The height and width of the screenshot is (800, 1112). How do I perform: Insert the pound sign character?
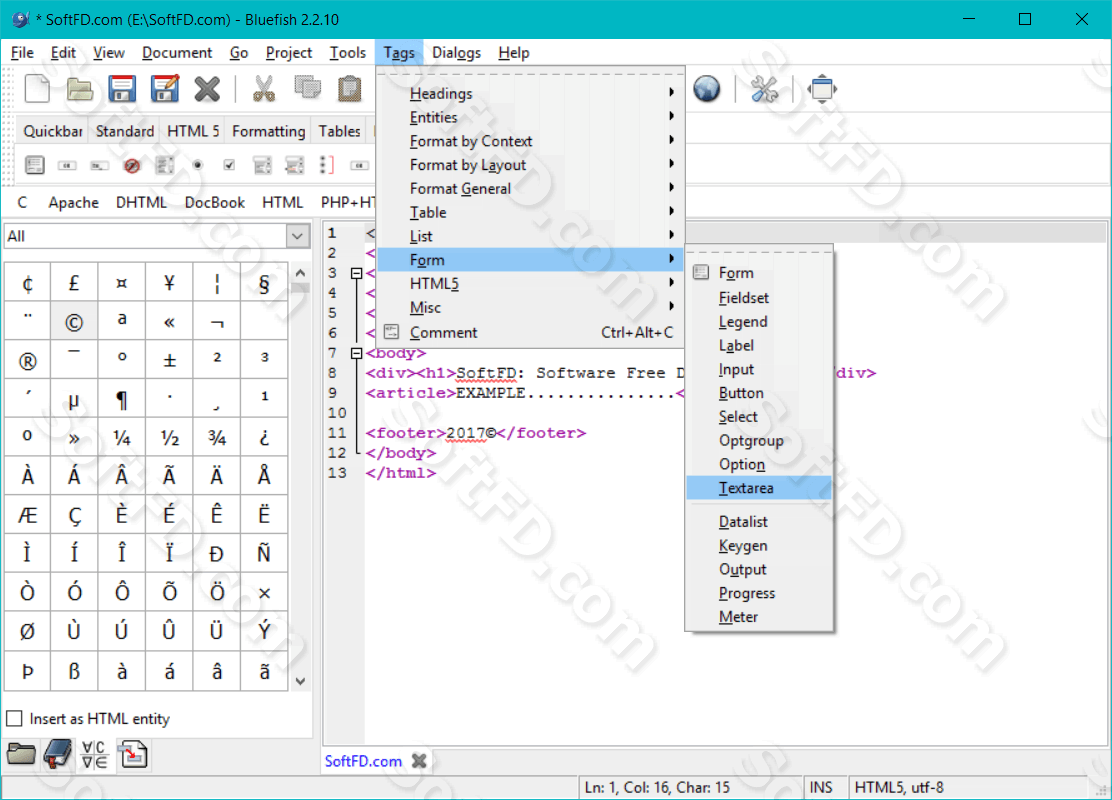click(x=74, y=283)
